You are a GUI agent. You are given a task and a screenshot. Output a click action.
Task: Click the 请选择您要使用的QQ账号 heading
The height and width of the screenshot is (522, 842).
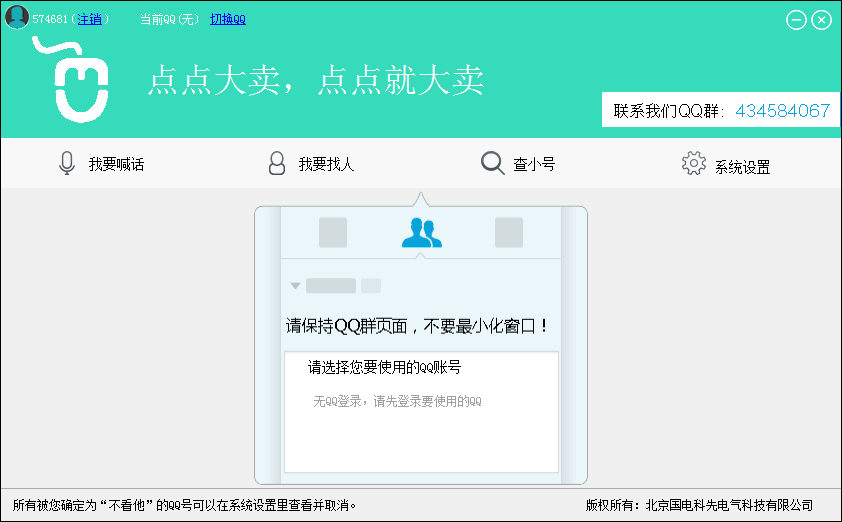(x=384, y=367)
